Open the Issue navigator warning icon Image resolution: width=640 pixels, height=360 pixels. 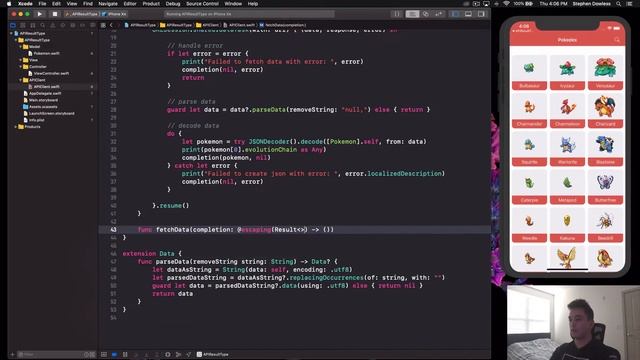point(53,25)
